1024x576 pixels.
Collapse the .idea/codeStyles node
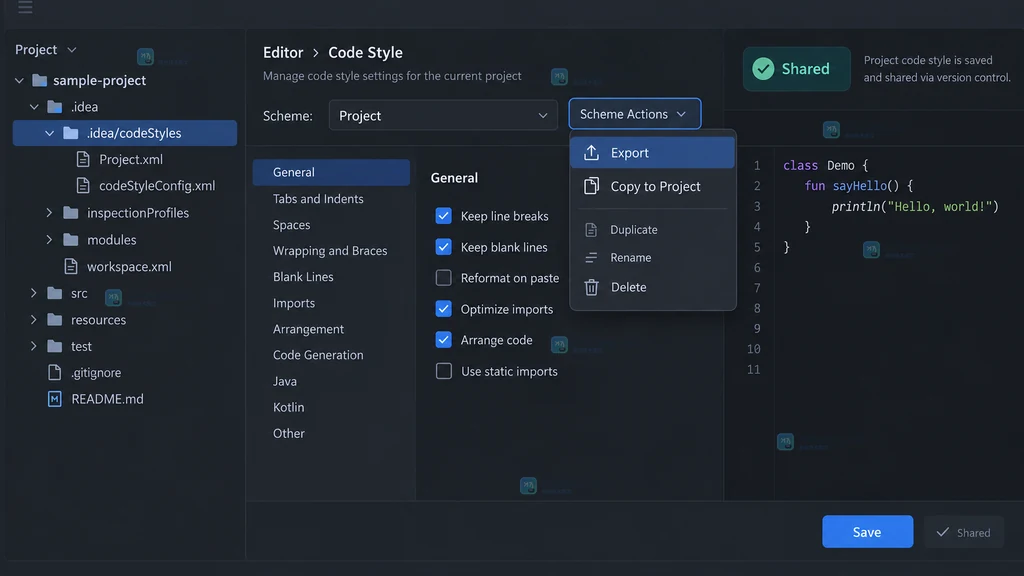click(x=50, y=133)
